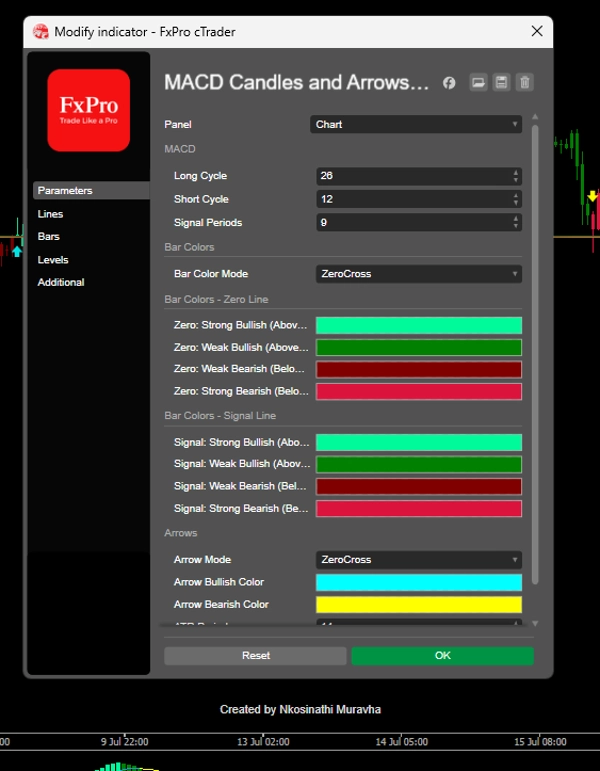
Task: Click the vertical scrollbar thumb
Action: [535, 354]
